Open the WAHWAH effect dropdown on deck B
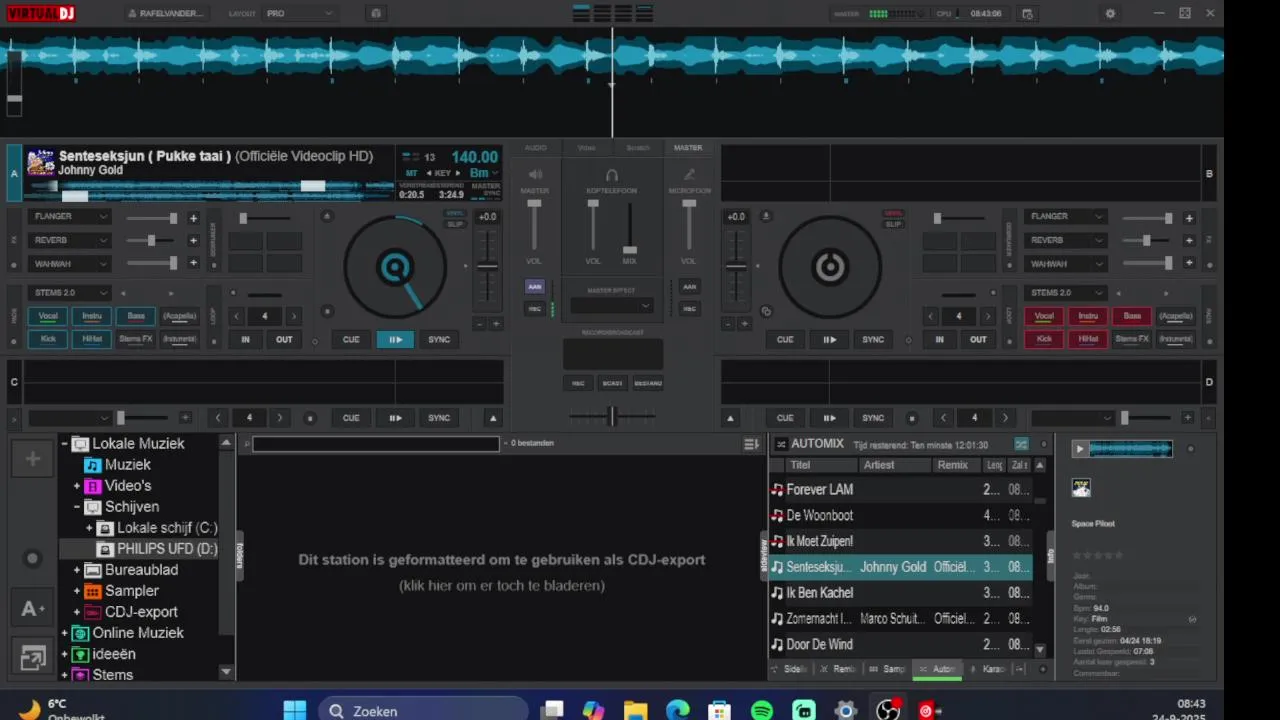Viewport: 1280px width, 720px height. point(1066,264)
